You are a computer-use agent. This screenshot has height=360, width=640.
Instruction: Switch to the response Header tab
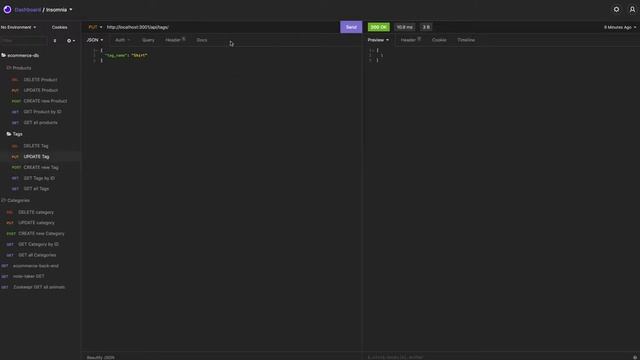[410, 40]
